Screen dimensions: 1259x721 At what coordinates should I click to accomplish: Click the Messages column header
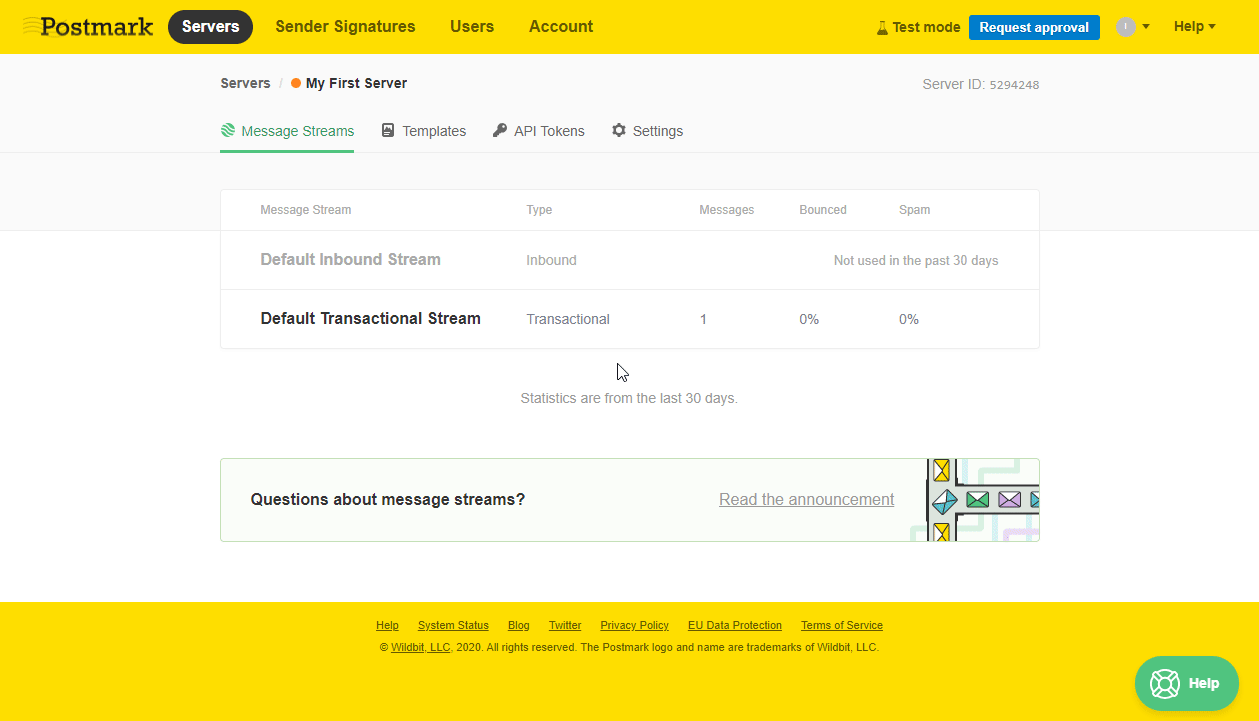point(727,210)
